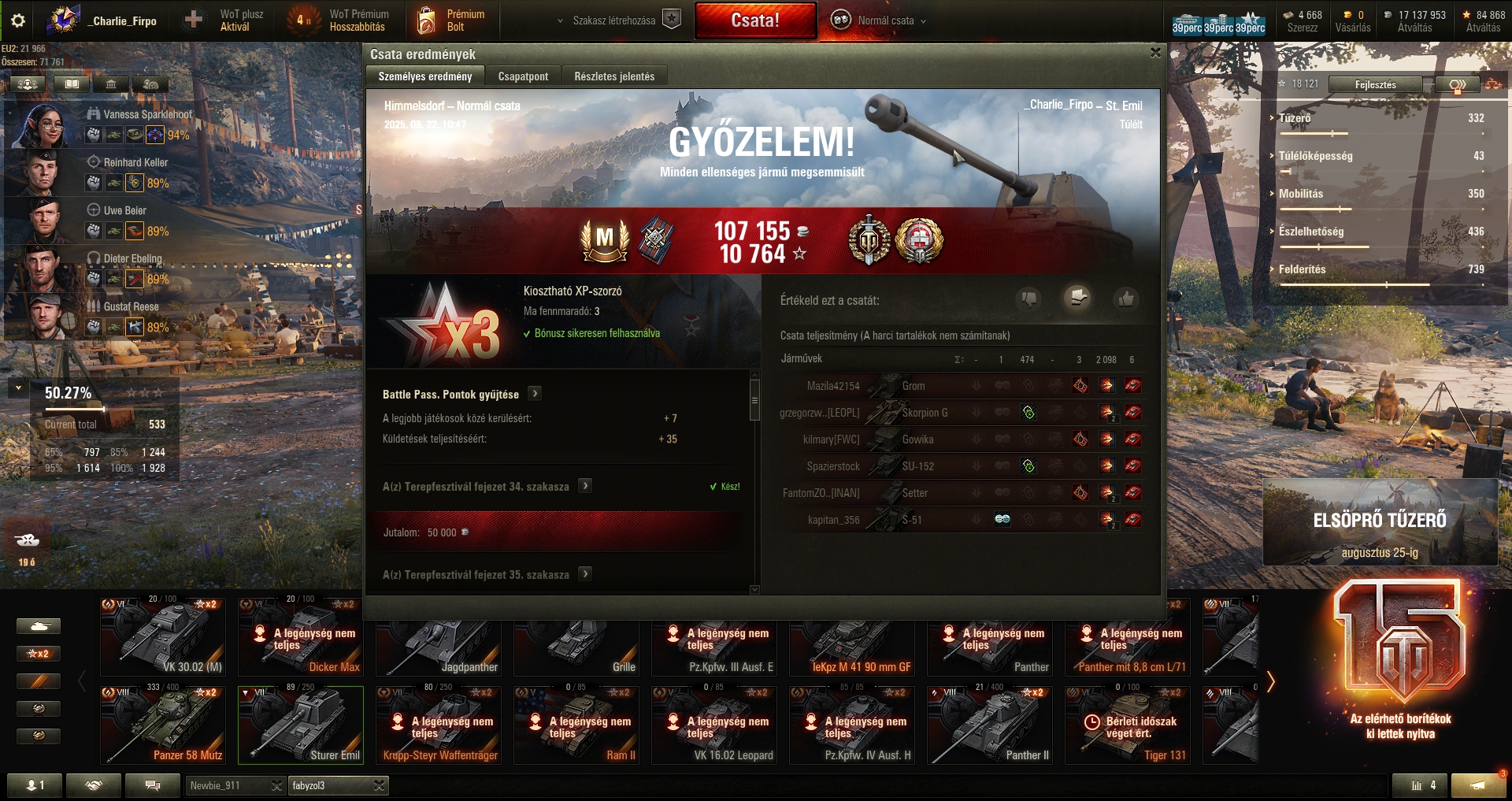Open the chat channels icon in bottom bar
Viewport: 1512px width, 801px height.
coord(153,785)
